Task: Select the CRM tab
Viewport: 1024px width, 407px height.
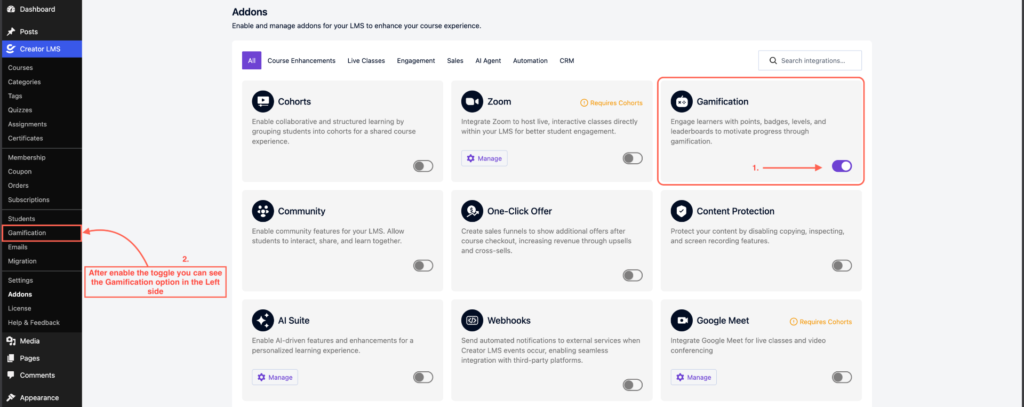Action: pos(567,61)
